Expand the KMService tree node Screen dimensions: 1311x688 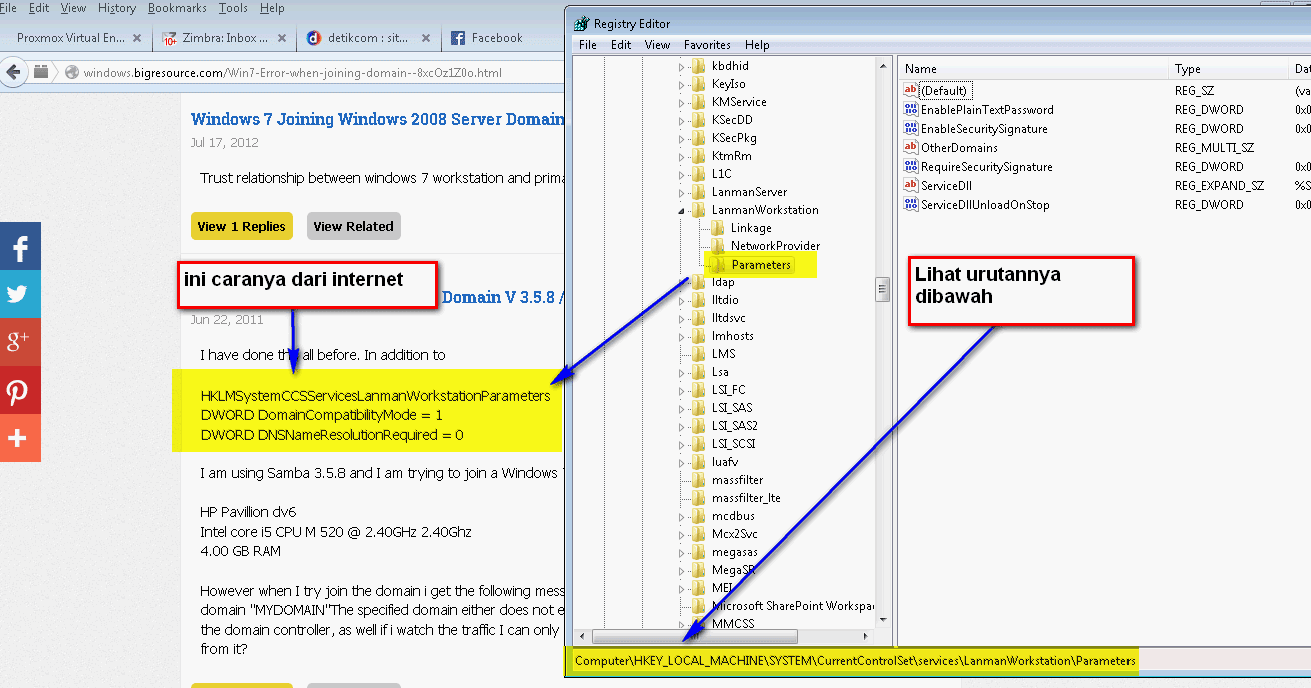(682, 102)
